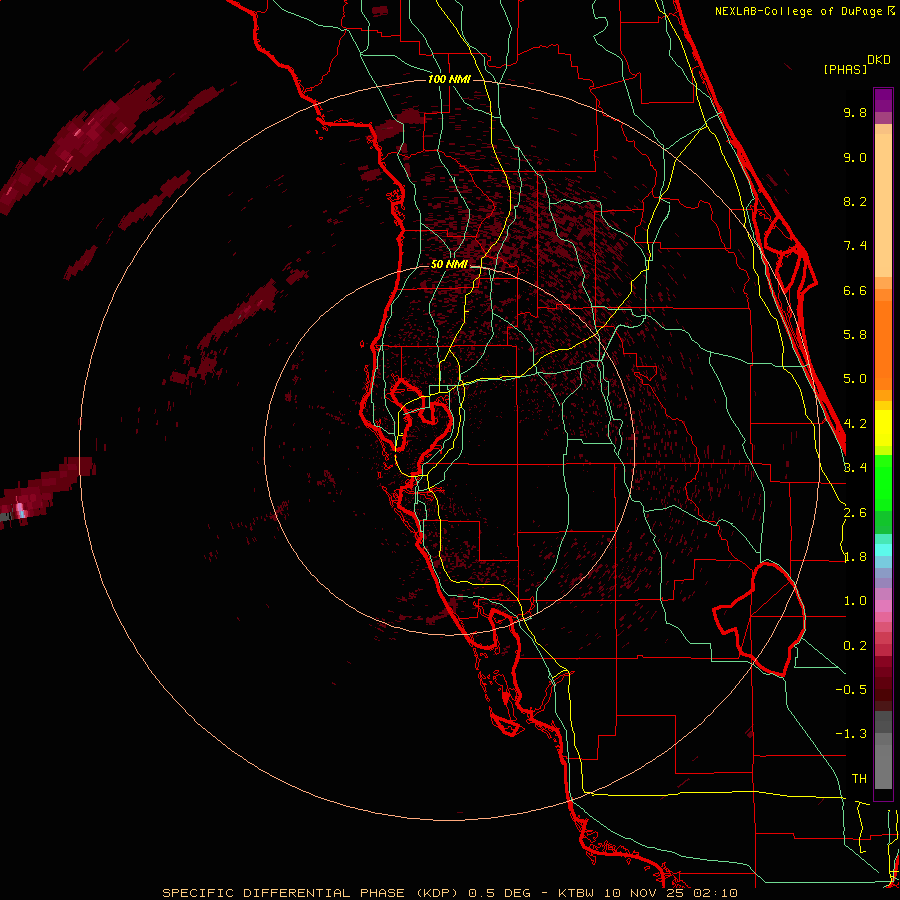This screenshot has height=900, width=900.
Task: Pick the light peach color bar segment
Action: [883, 205]
